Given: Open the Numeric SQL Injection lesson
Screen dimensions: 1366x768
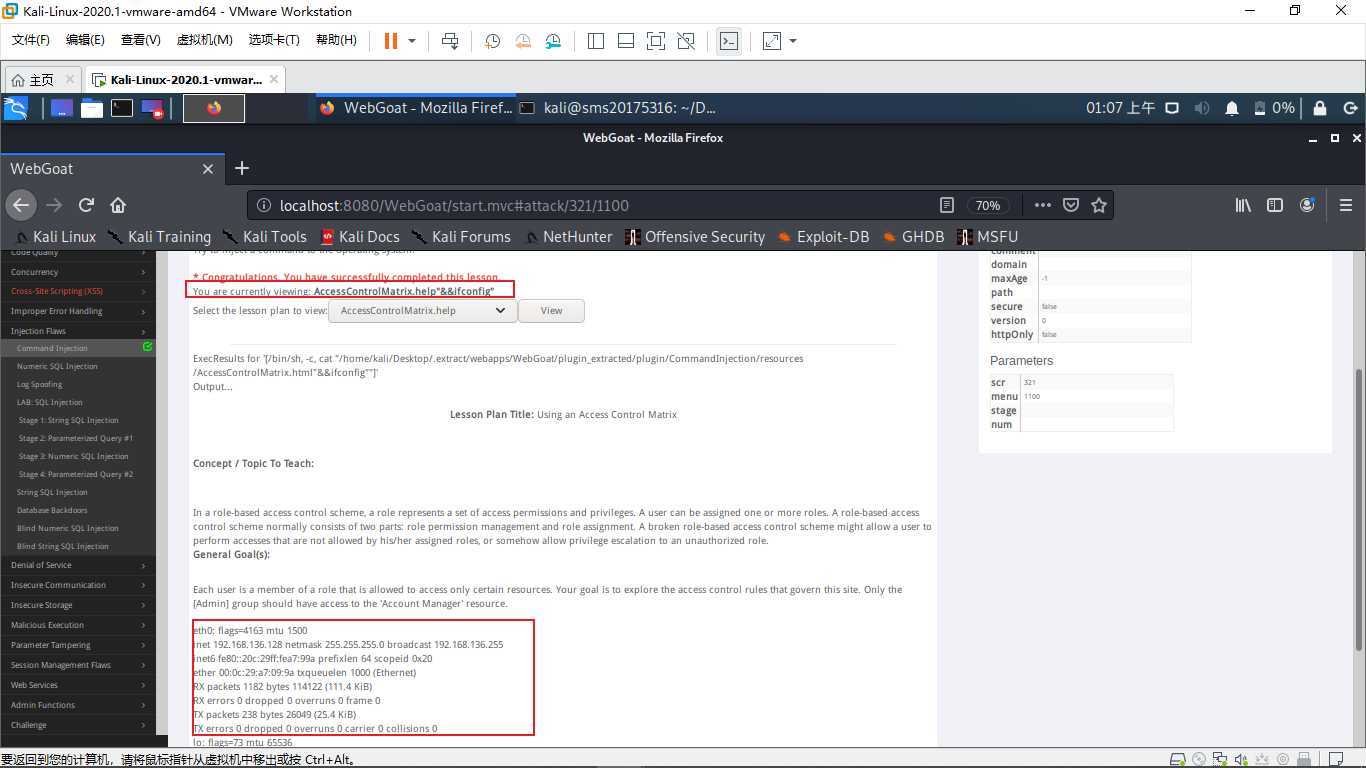Looking at the screenshot, I should pos(57,366).
